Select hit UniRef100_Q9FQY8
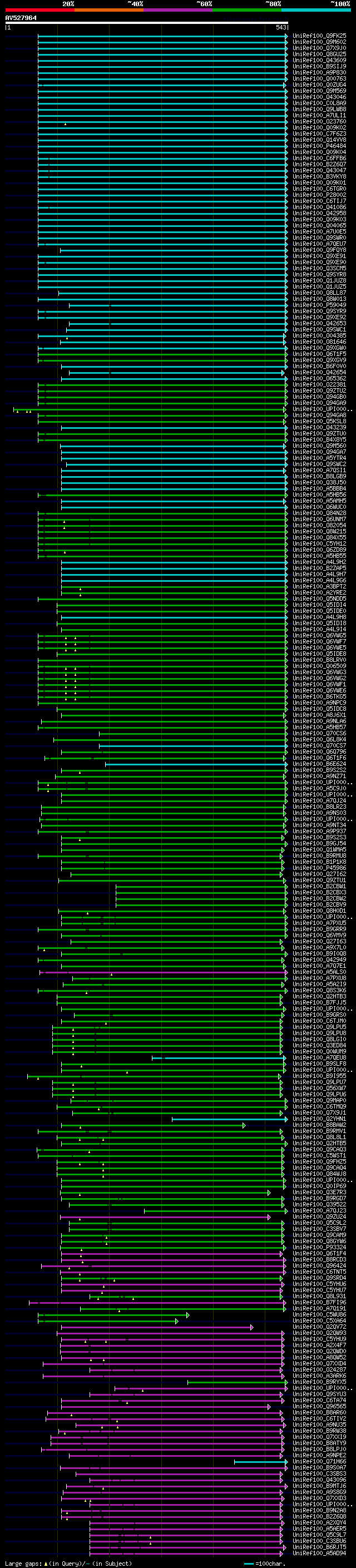 (319, 250)
